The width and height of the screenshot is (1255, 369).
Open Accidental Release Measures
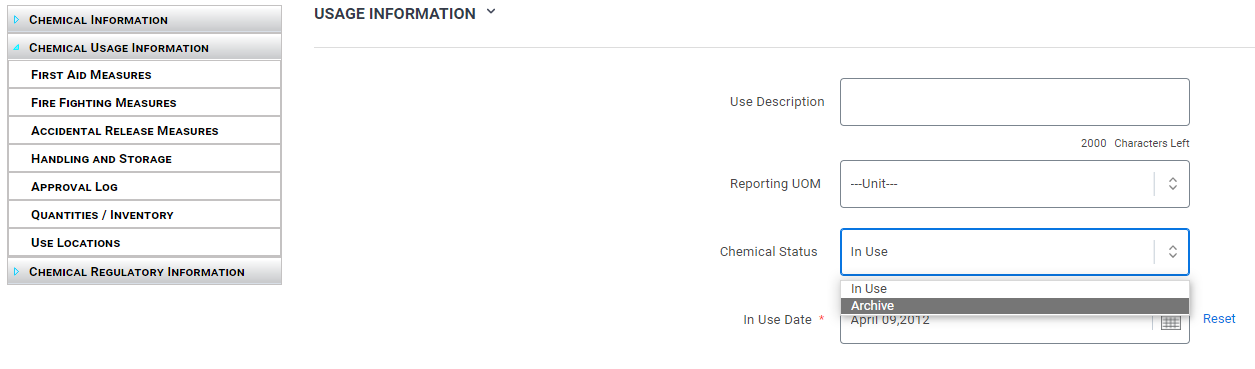point(144,131)
